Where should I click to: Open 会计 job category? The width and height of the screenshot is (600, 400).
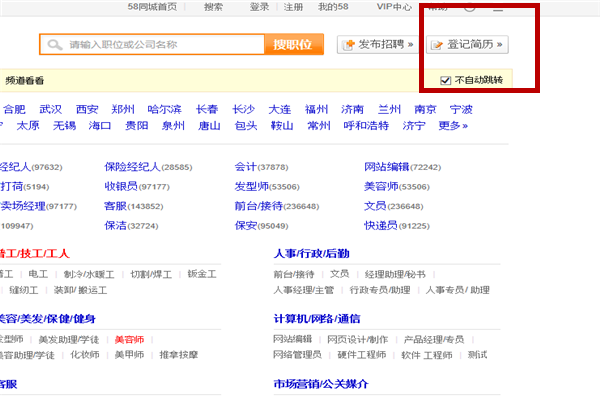pos(245,167)
